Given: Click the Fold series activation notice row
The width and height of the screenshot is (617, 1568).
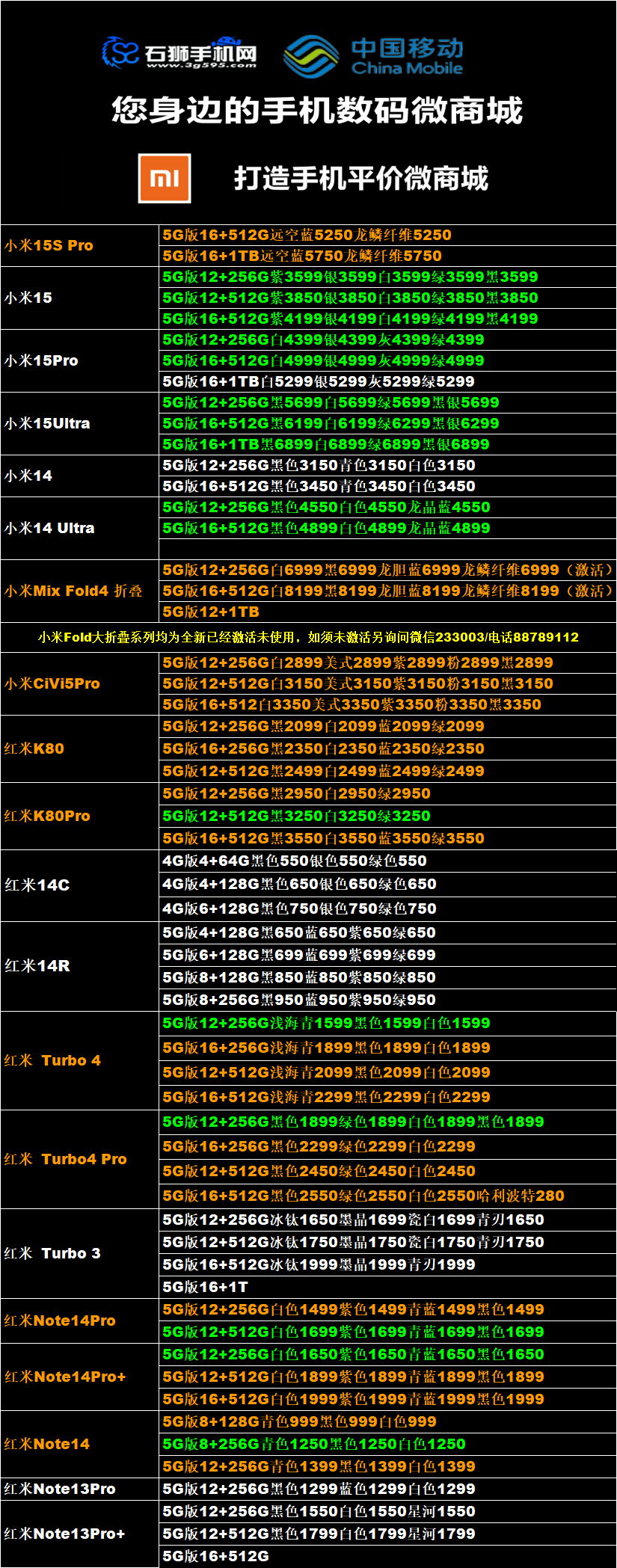Looking at the screenshot, I should (x=308, y=637).
